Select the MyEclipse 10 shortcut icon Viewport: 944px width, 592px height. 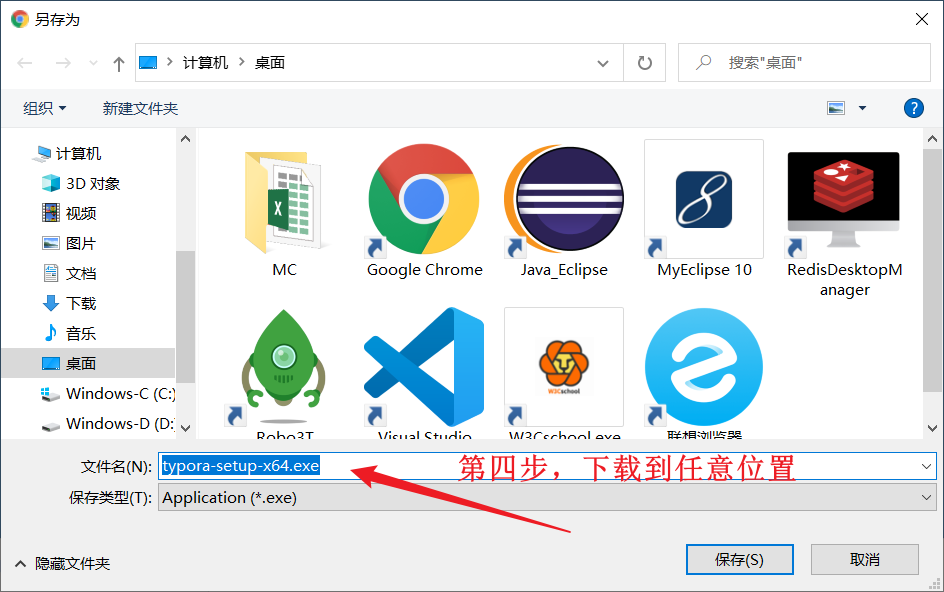tap(704, 199)
